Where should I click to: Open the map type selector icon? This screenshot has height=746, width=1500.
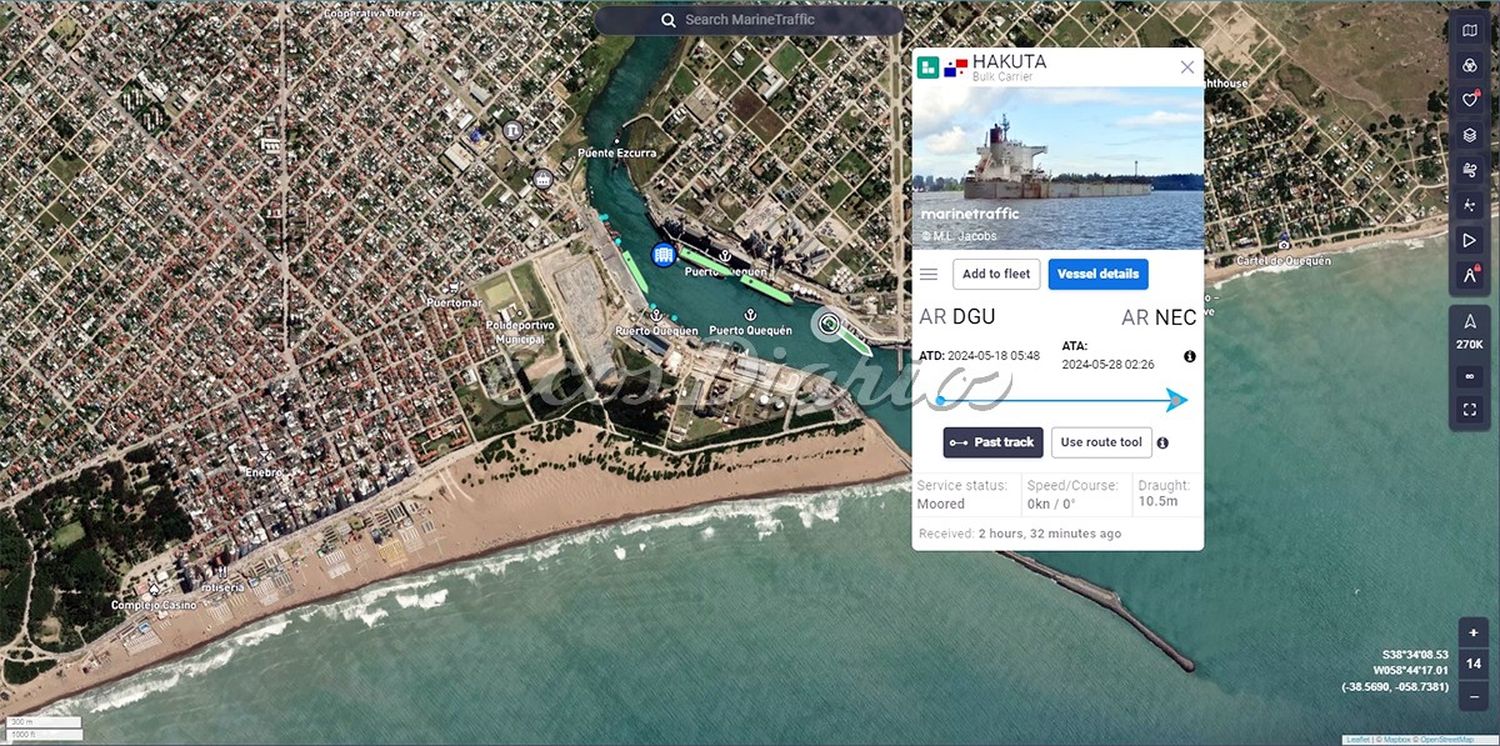(1469, 31)
